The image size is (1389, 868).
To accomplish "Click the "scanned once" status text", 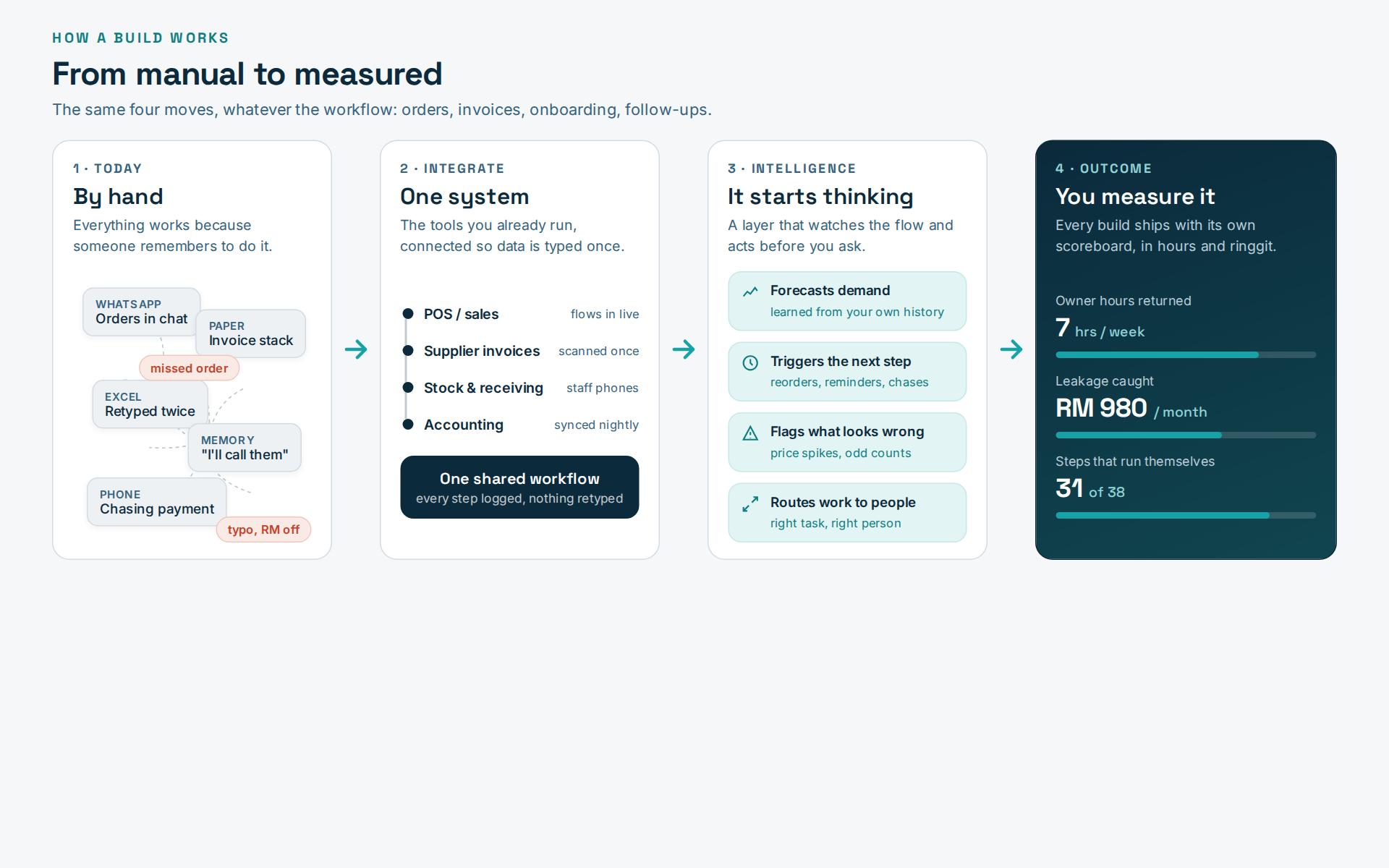I will pyautogui.click(x=599, y=351).
